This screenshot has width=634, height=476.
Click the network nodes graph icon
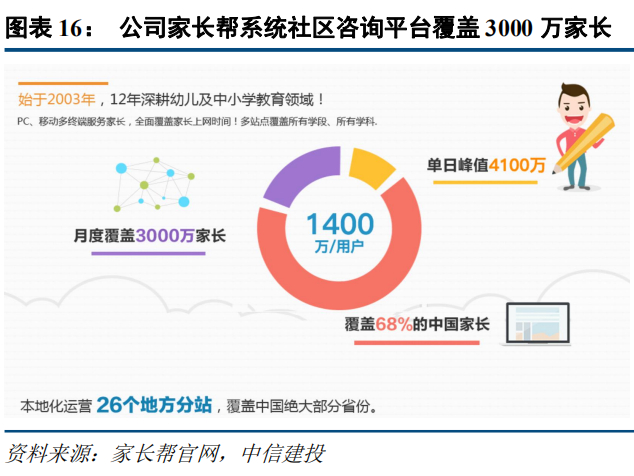point(154,185)
